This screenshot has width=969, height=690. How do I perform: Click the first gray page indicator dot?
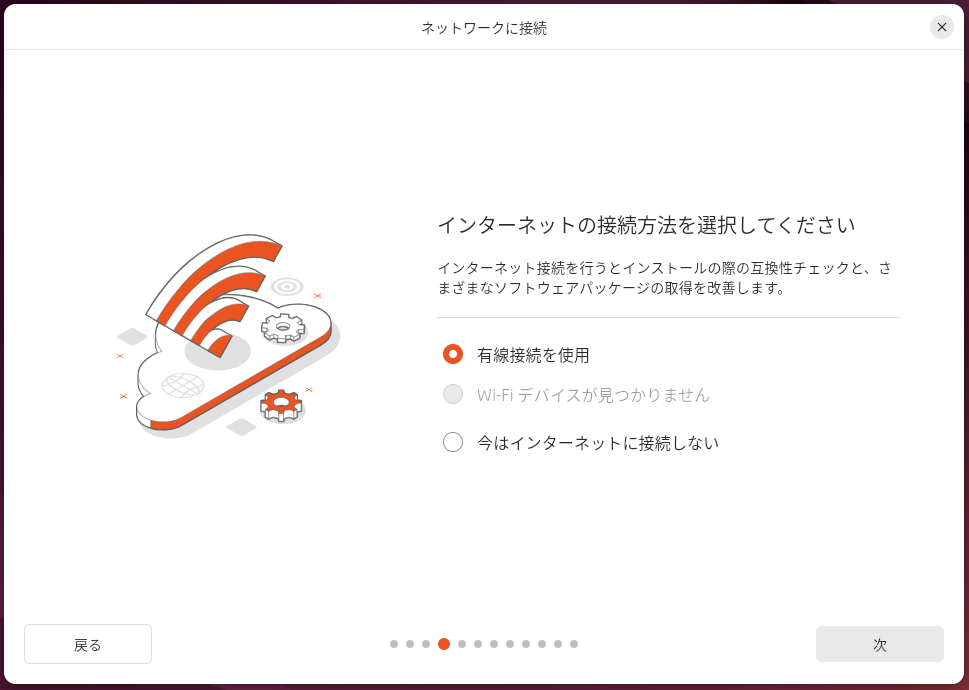394,644
